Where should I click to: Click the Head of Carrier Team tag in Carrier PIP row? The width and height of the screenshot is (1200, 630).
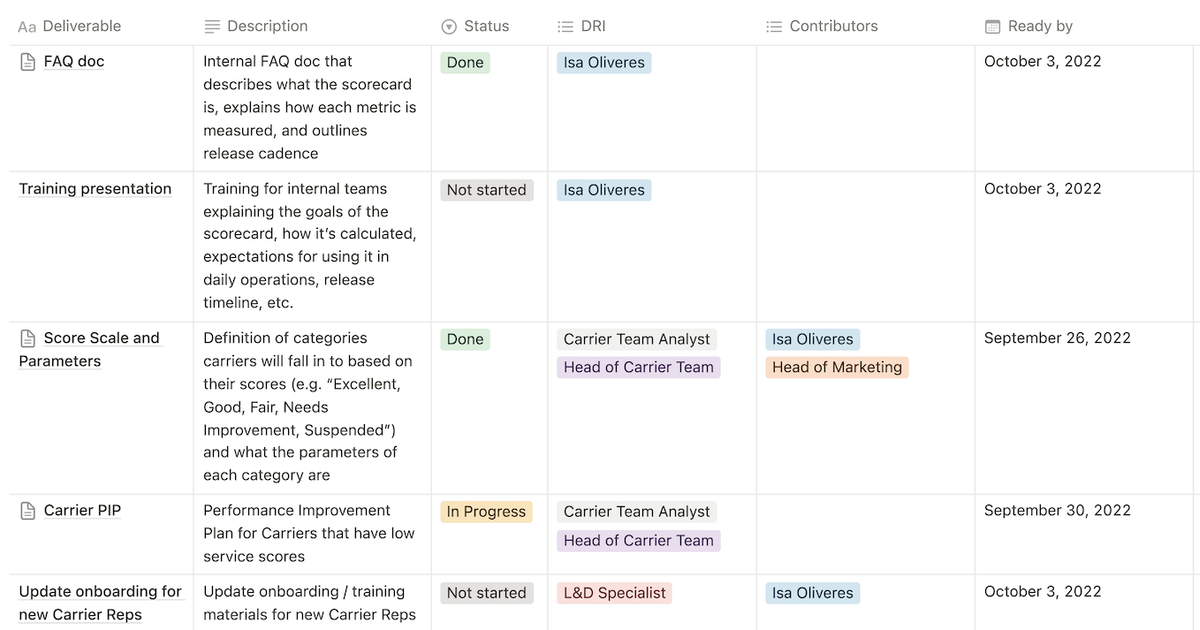[x=638, y=540]
